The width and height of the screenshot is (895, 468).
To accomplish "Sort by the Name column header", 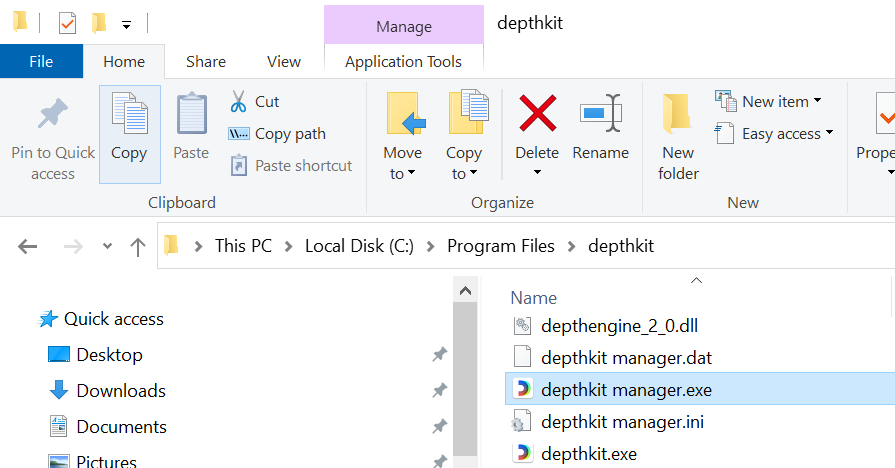I will [534, 297].
